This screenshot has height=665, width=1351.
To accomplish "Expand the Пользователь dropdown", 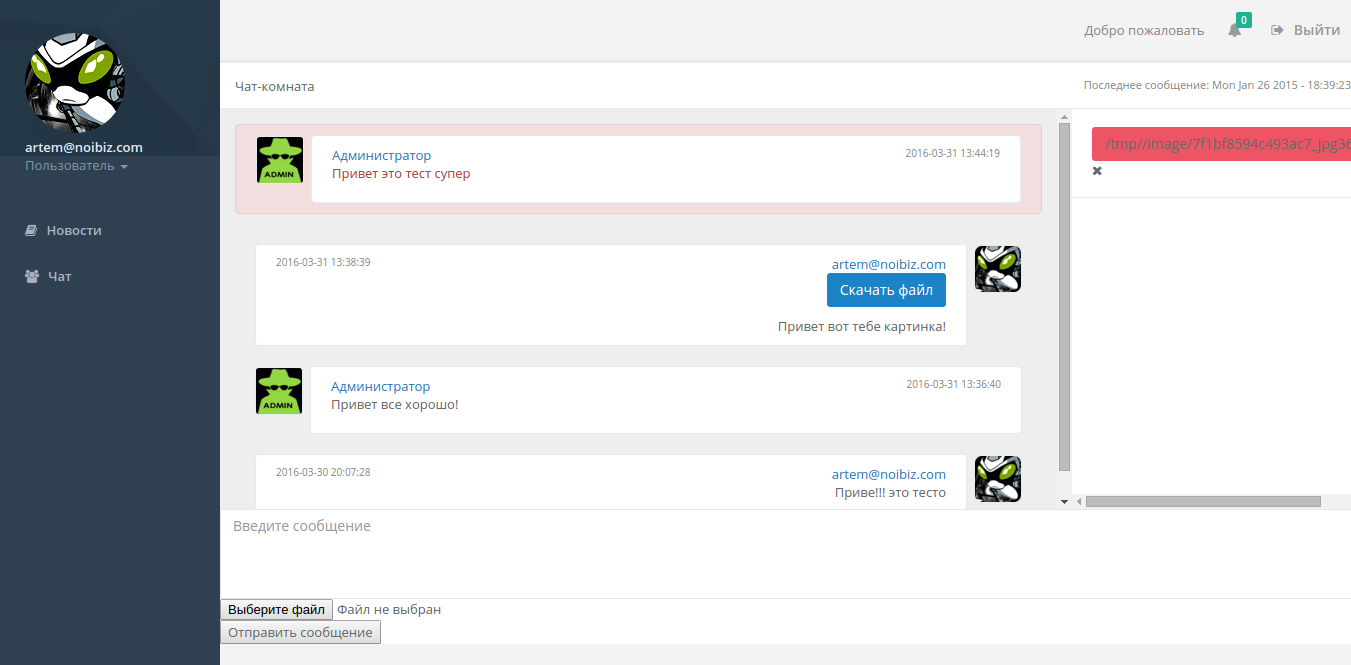I will click(x=70, y=166).
